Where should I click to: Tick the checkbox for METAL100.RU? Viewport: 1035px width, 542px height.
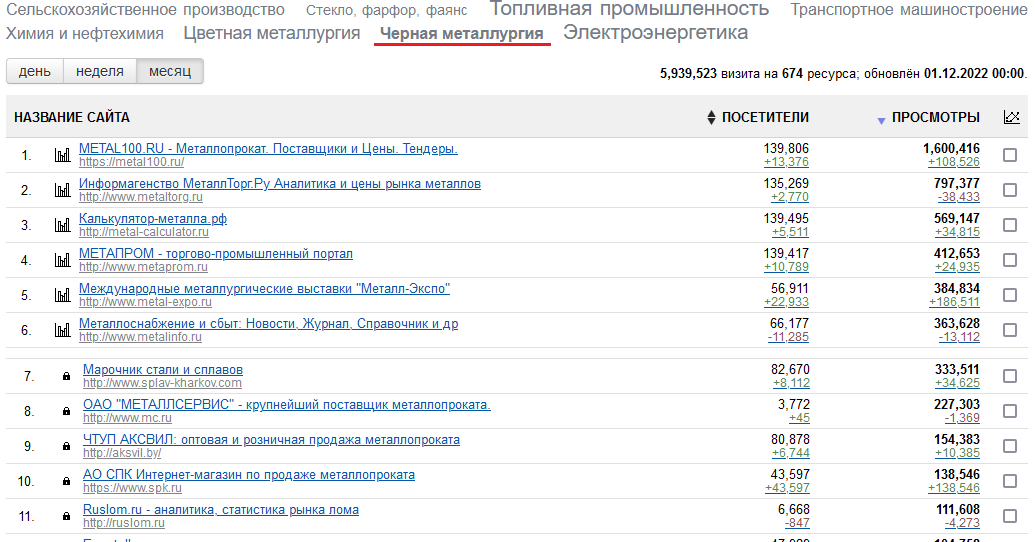coord(1009,155)
